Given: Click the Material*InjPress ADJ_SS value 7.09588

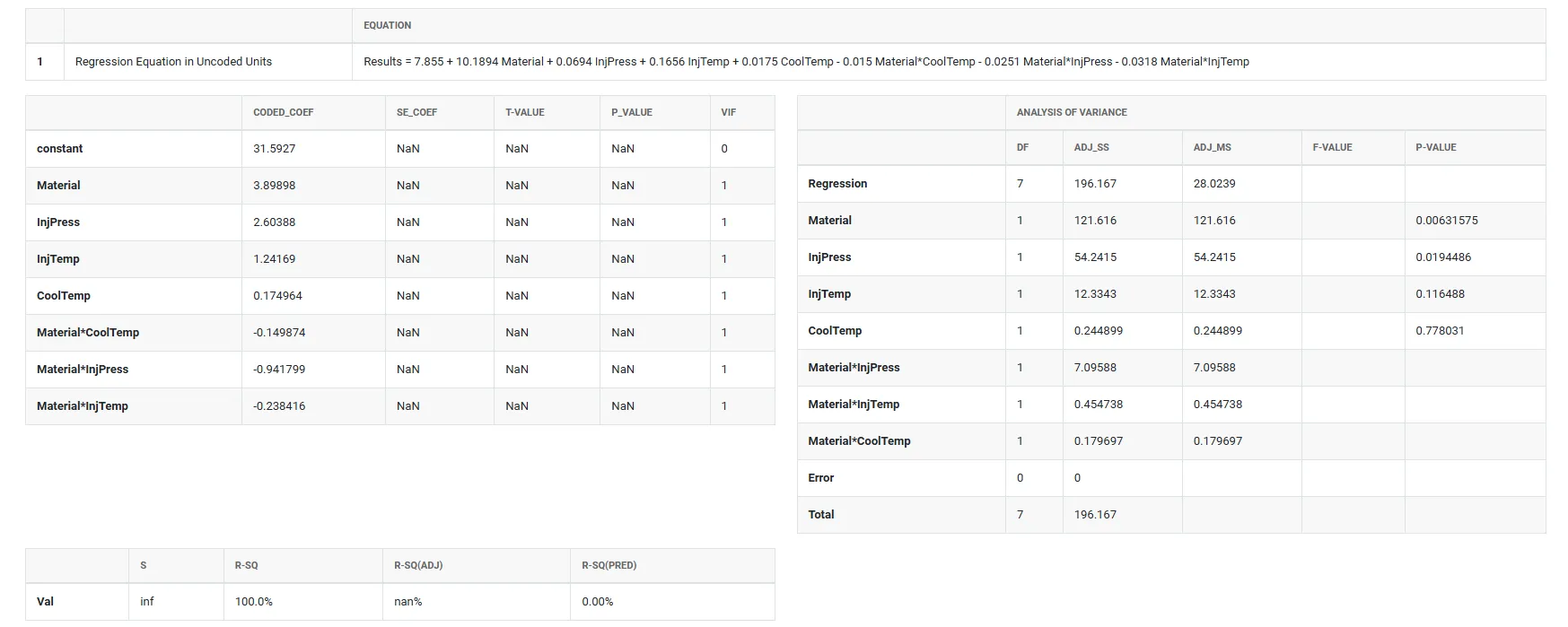Looking at the screenshot, I should click(1095, 368).
